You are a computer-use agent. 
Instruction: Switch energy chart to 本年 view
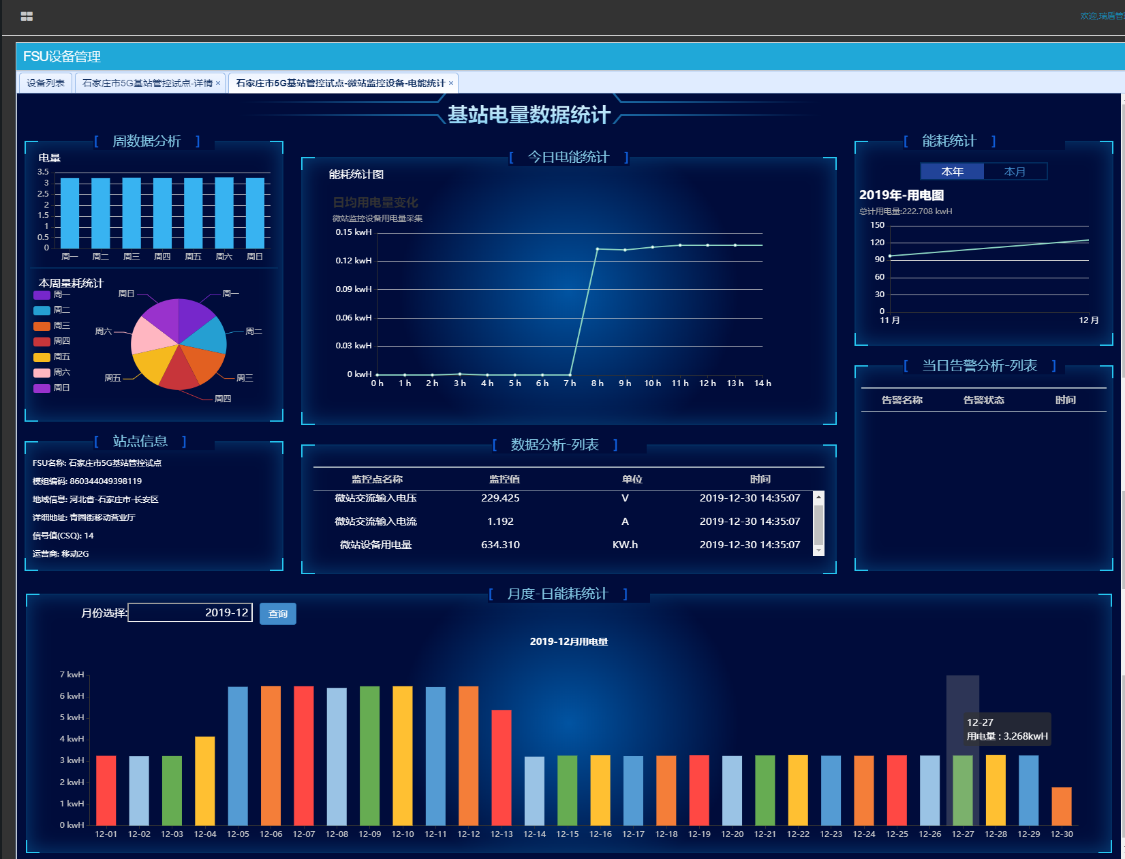[x=952, y=172]
